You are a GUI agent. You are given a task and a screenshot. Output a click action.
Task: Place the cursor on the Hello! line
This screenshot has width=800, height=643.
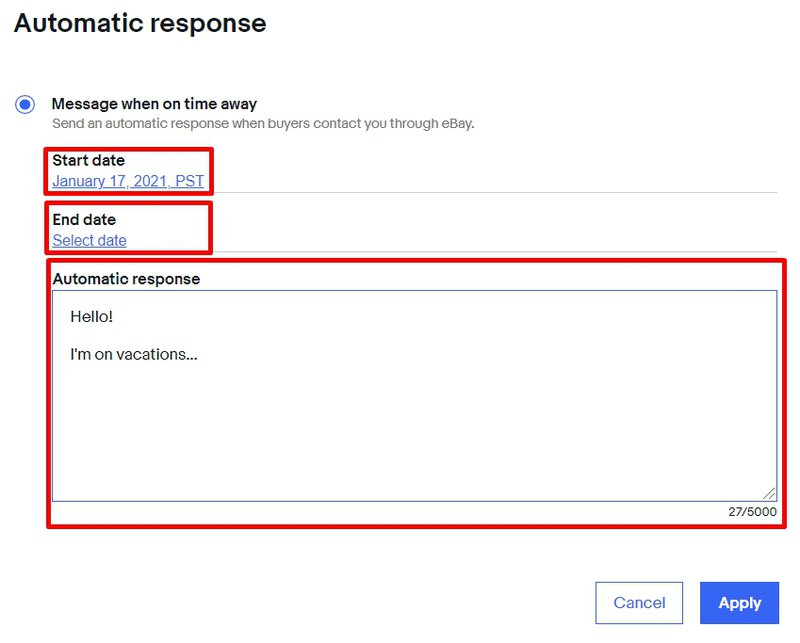pyautogui.click(x=91, y=316)
